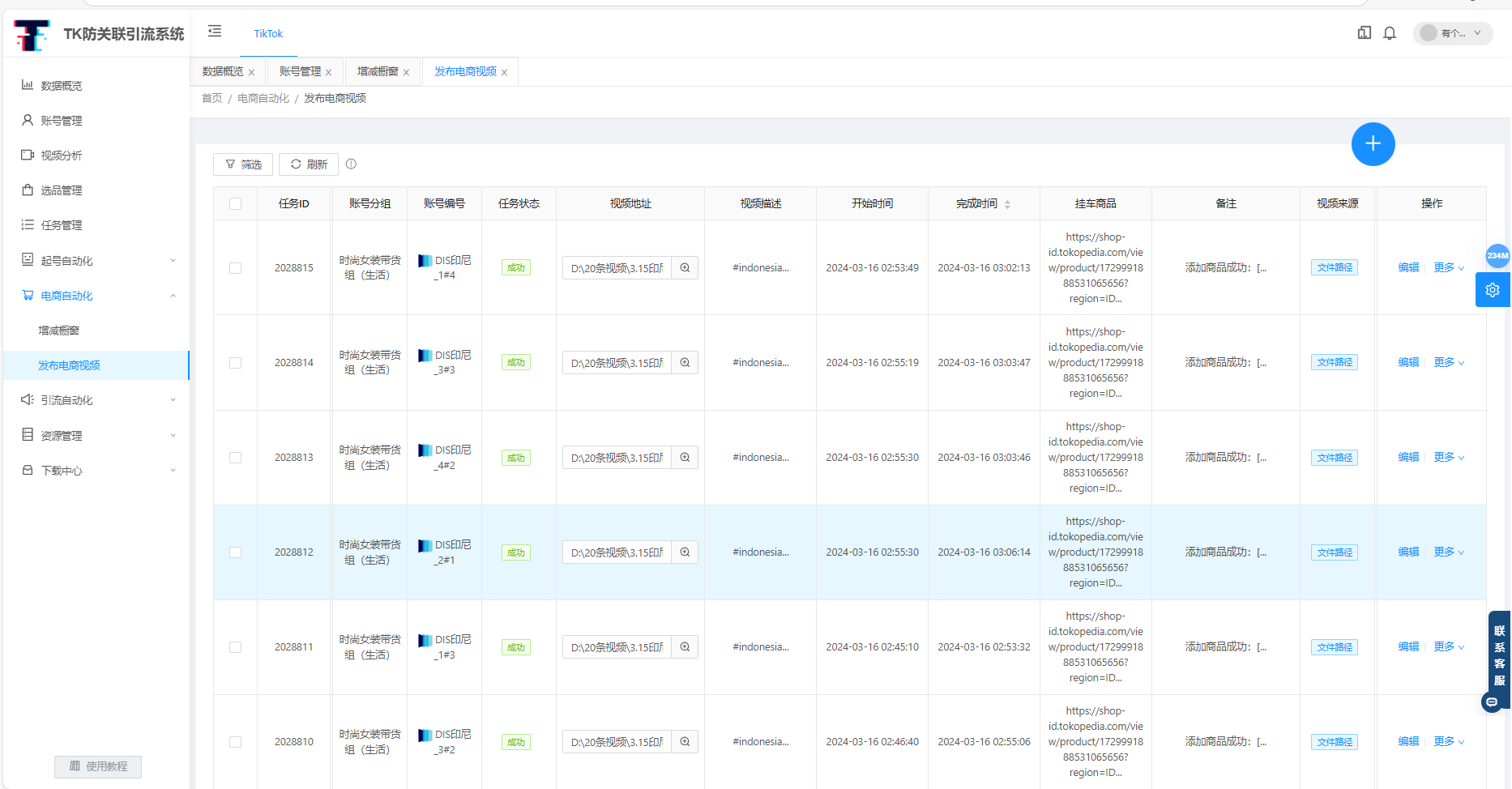This screenshot has height=789, width=1512.
Task: Check the select-all checkbox in table header
Action: coord(235,204)
